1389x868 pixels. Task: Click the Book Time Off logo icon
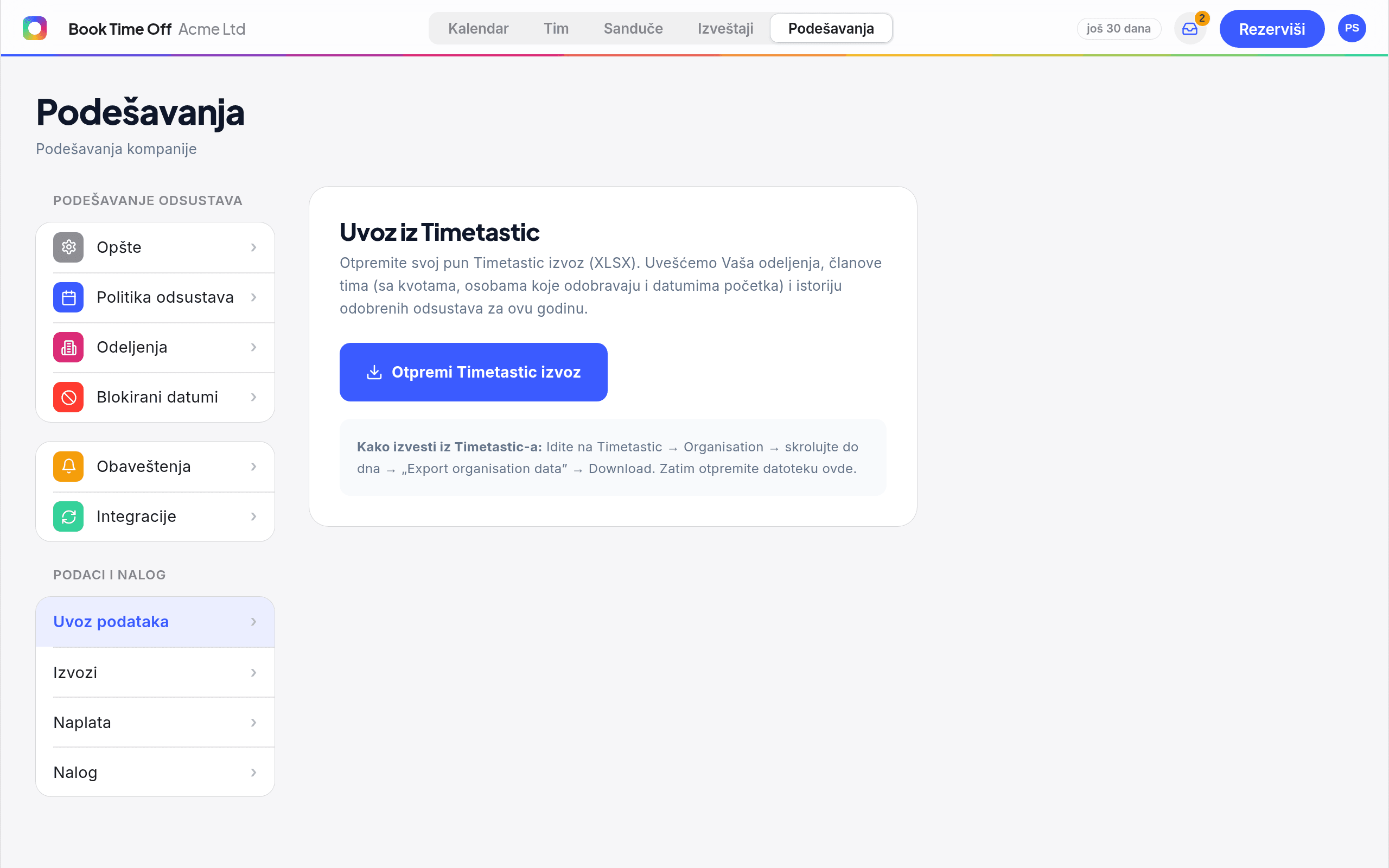pos(34,28)
